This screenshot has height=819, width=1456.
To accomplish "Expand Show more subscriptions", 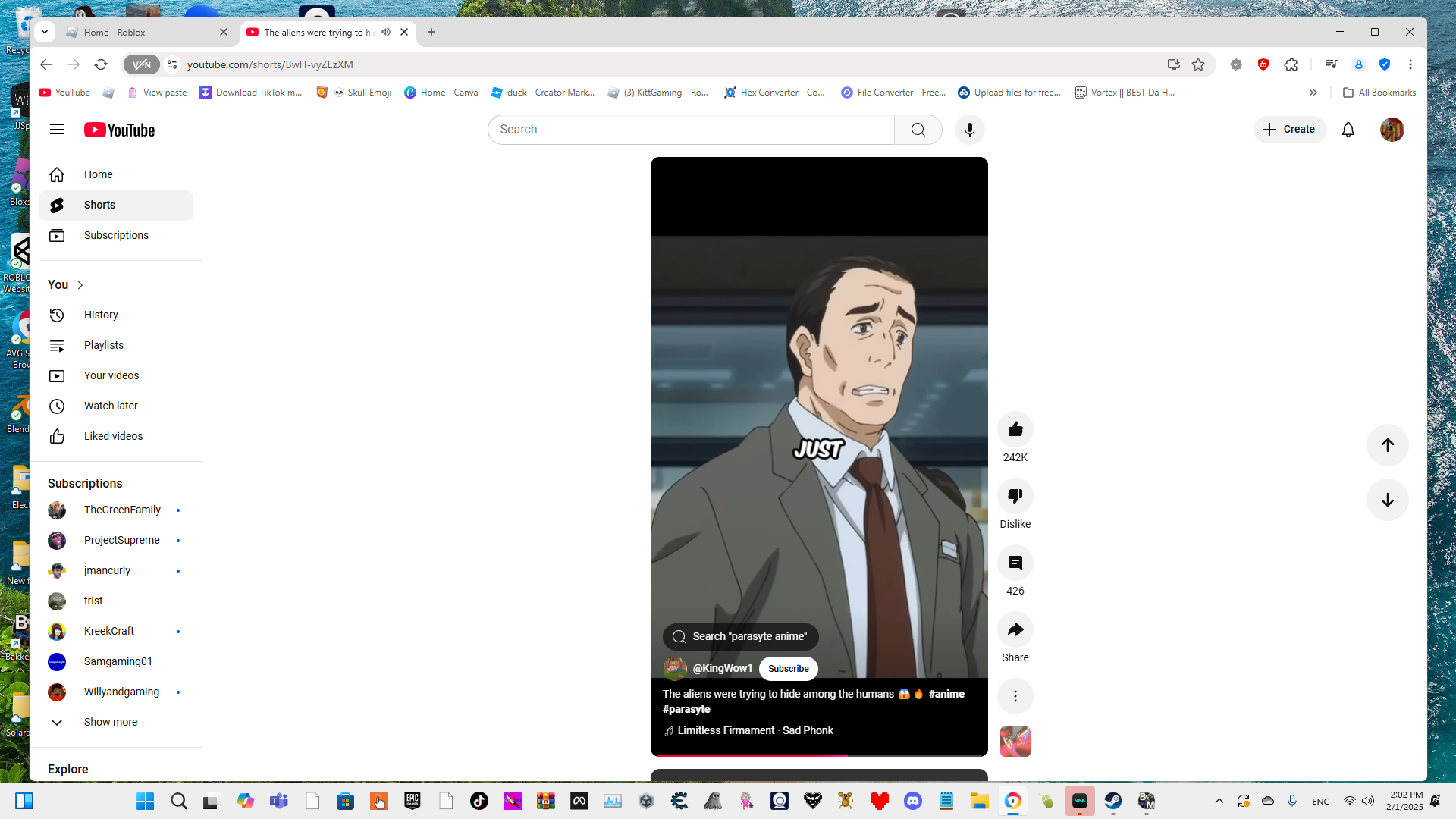I will [111, 722].
